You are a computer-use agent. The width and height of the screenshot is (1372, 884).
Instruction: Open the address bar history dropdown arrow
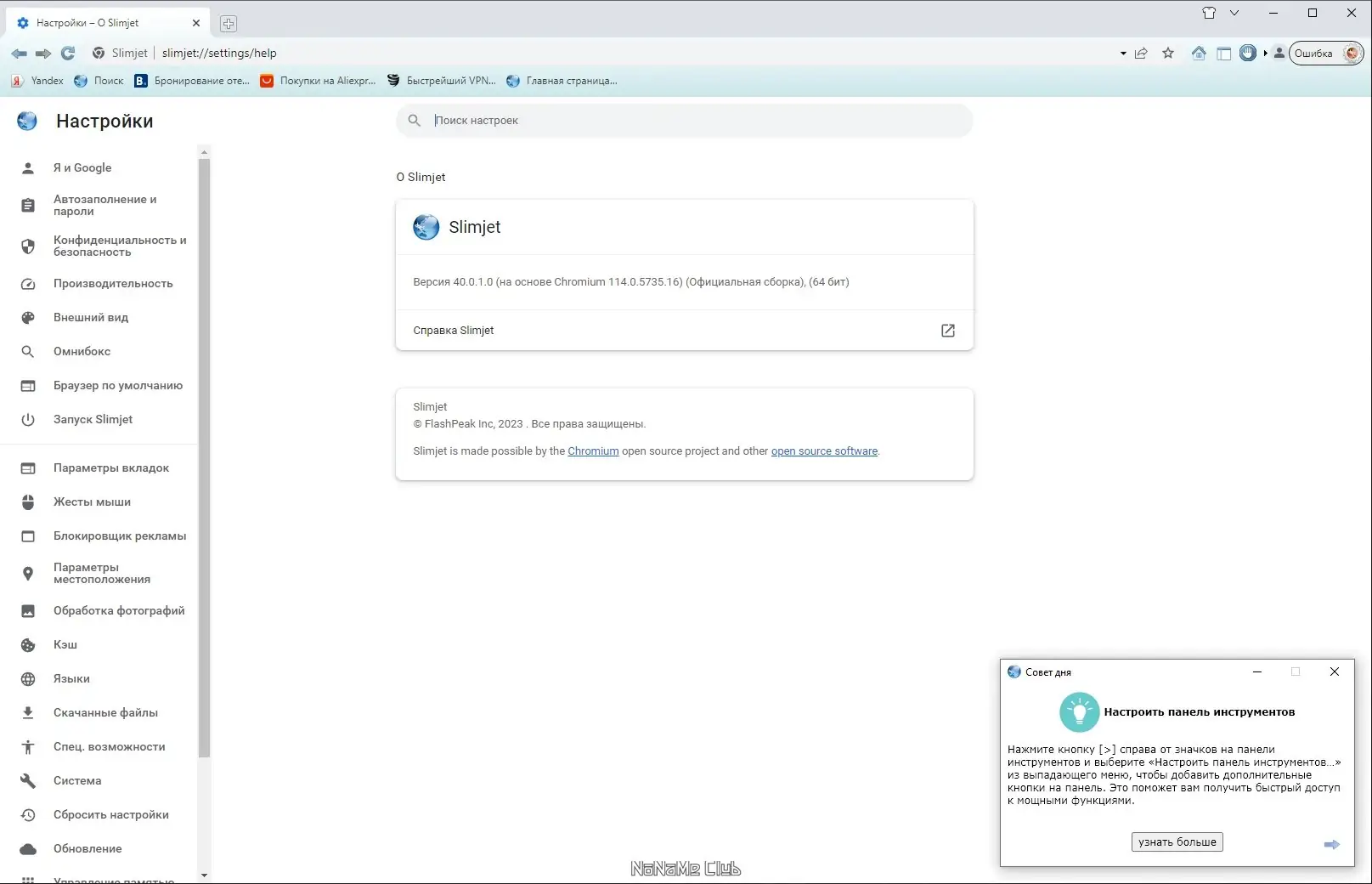(x=1123, y=53)
